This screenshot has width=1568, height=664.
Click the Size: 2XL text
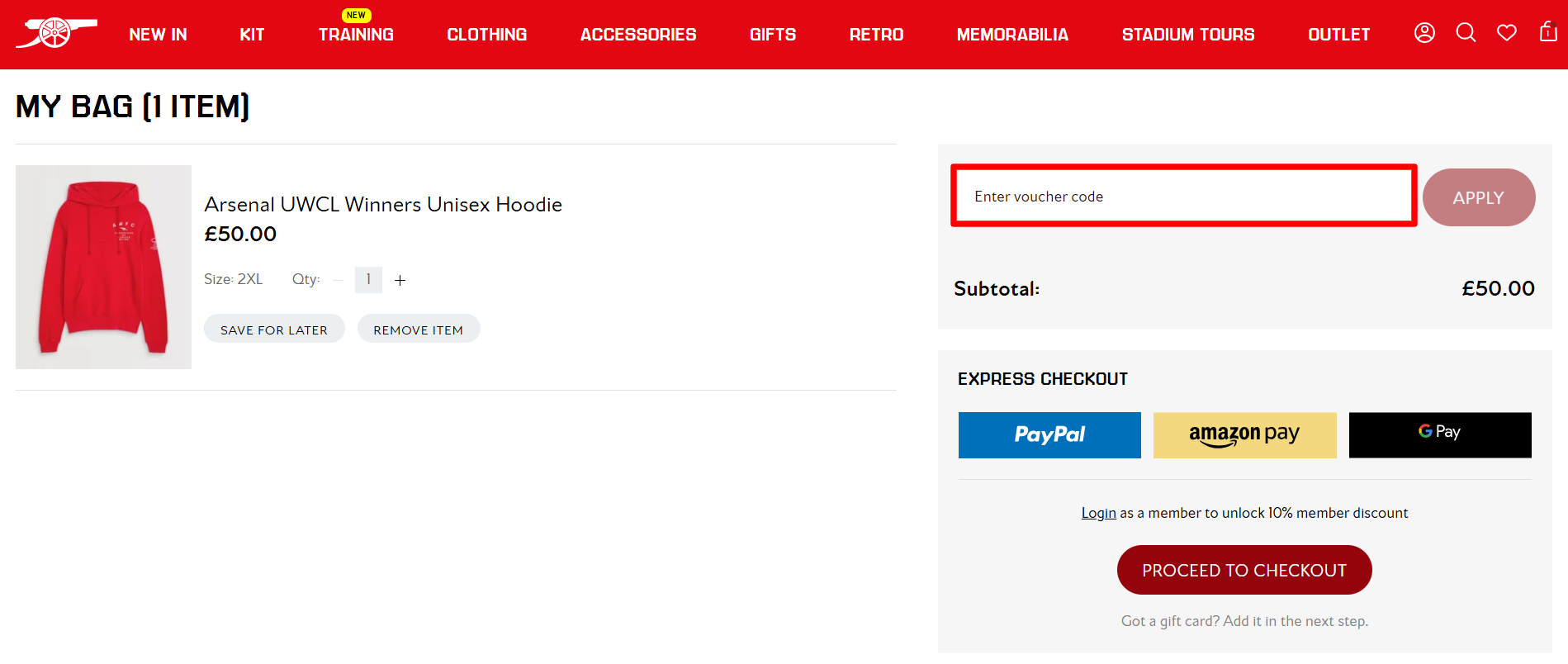click(x=234, y=279)
